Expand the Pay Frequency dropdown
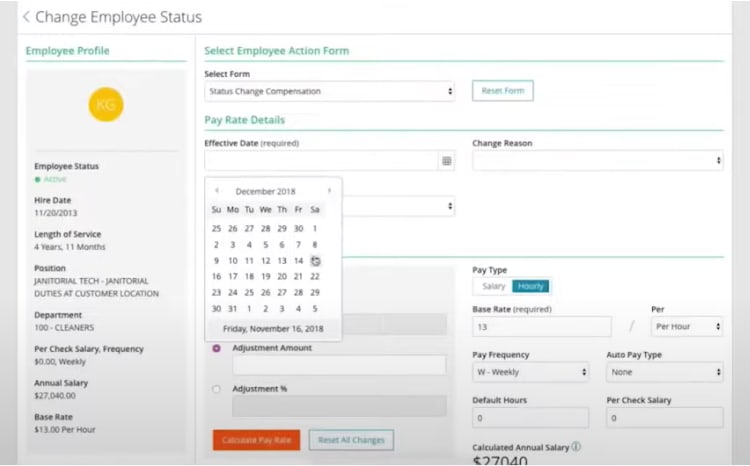This screenshot has height=466, width=750. (x=531, y=371)
